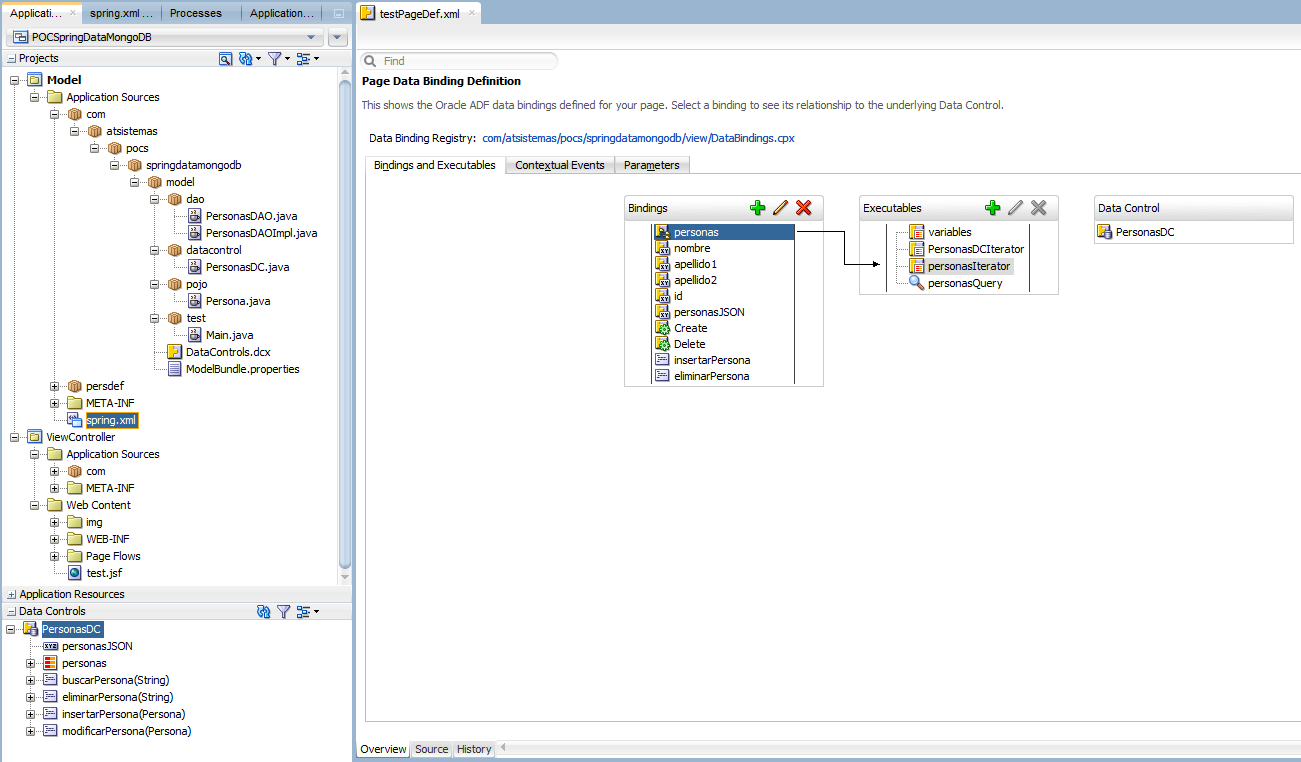Image resolution: width=1301 pixels, height=762 pixels.
Task: Switch to the spring.xml structure tab
Action: [x=121, y=13]
